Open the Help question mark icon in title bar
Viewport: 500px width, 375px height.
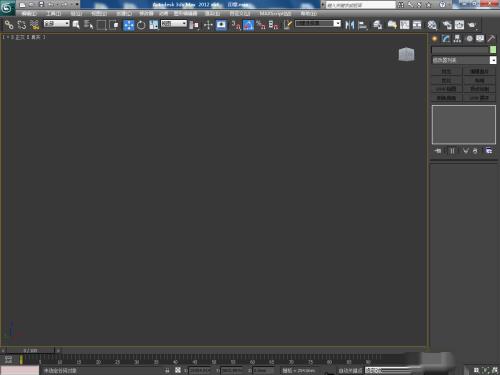point(442,5)
